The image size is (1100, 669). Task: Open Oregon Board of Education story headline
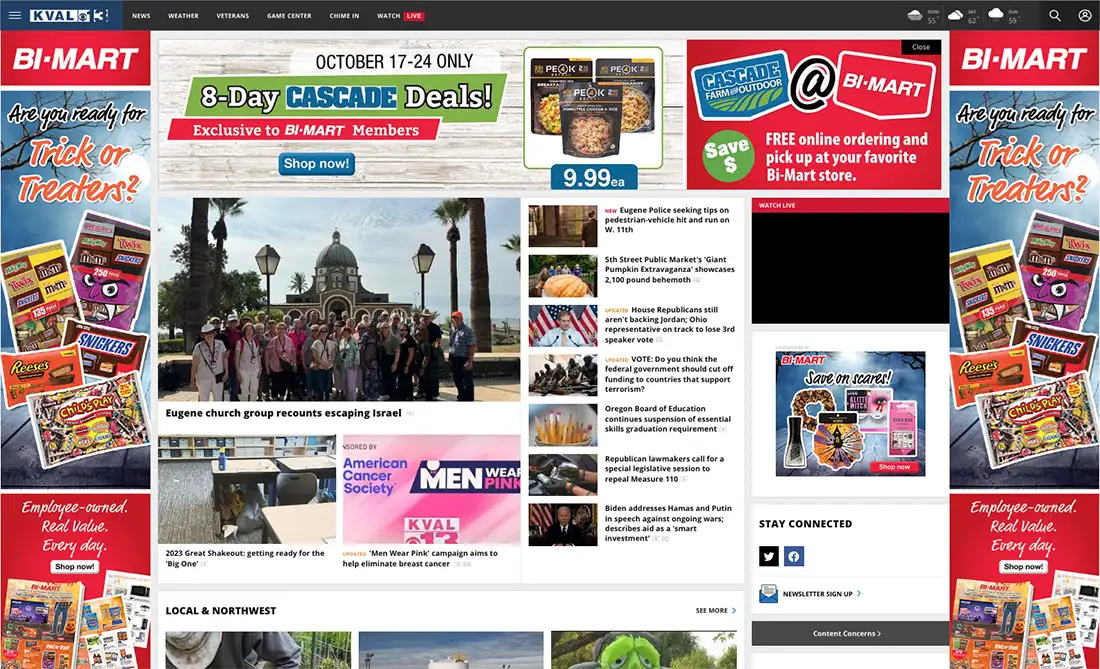pyautogui.click(x=668, y=419)
